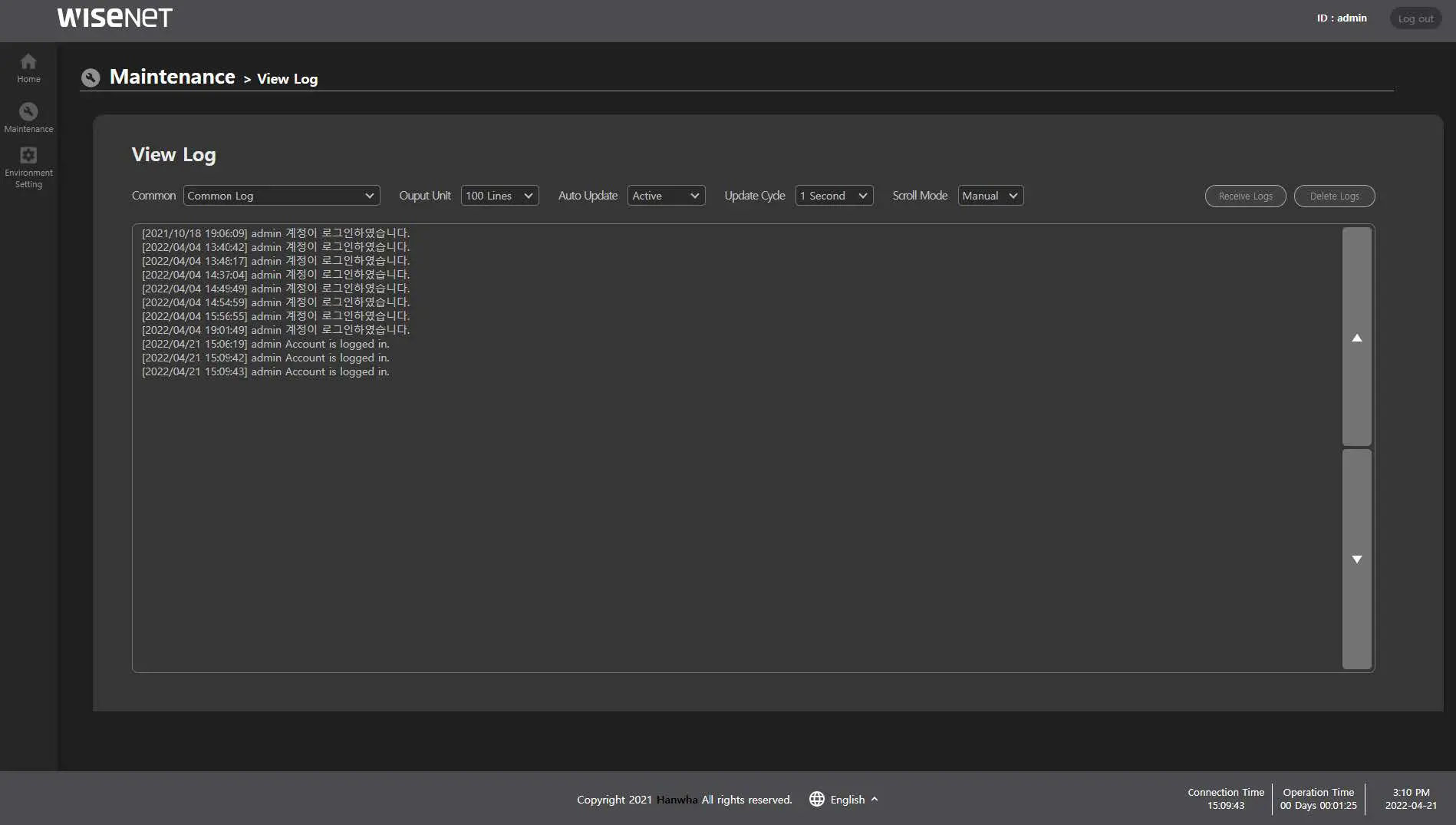Click the Connection Time value 15:09:43
The width and height of the screenshot is (1456, 825).
point(1226,805)
